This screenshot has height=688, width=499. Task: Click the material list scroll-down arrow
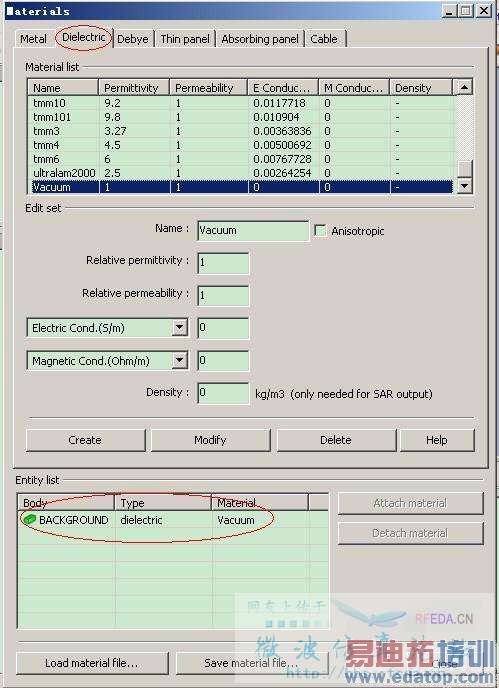pyautogui.click(x=464, y=186)
